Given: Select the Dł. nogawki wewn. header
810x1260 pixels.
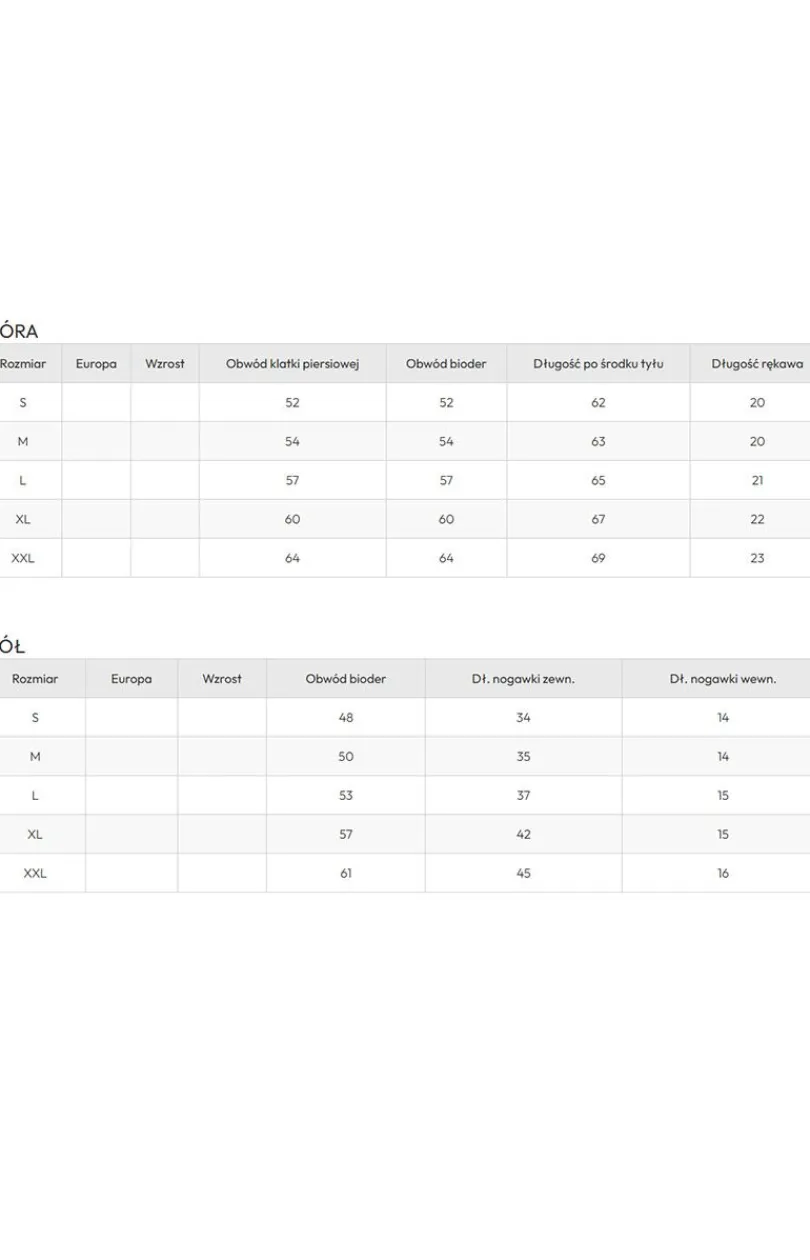Looking at the screenshot, I should (x=723, y=679).
